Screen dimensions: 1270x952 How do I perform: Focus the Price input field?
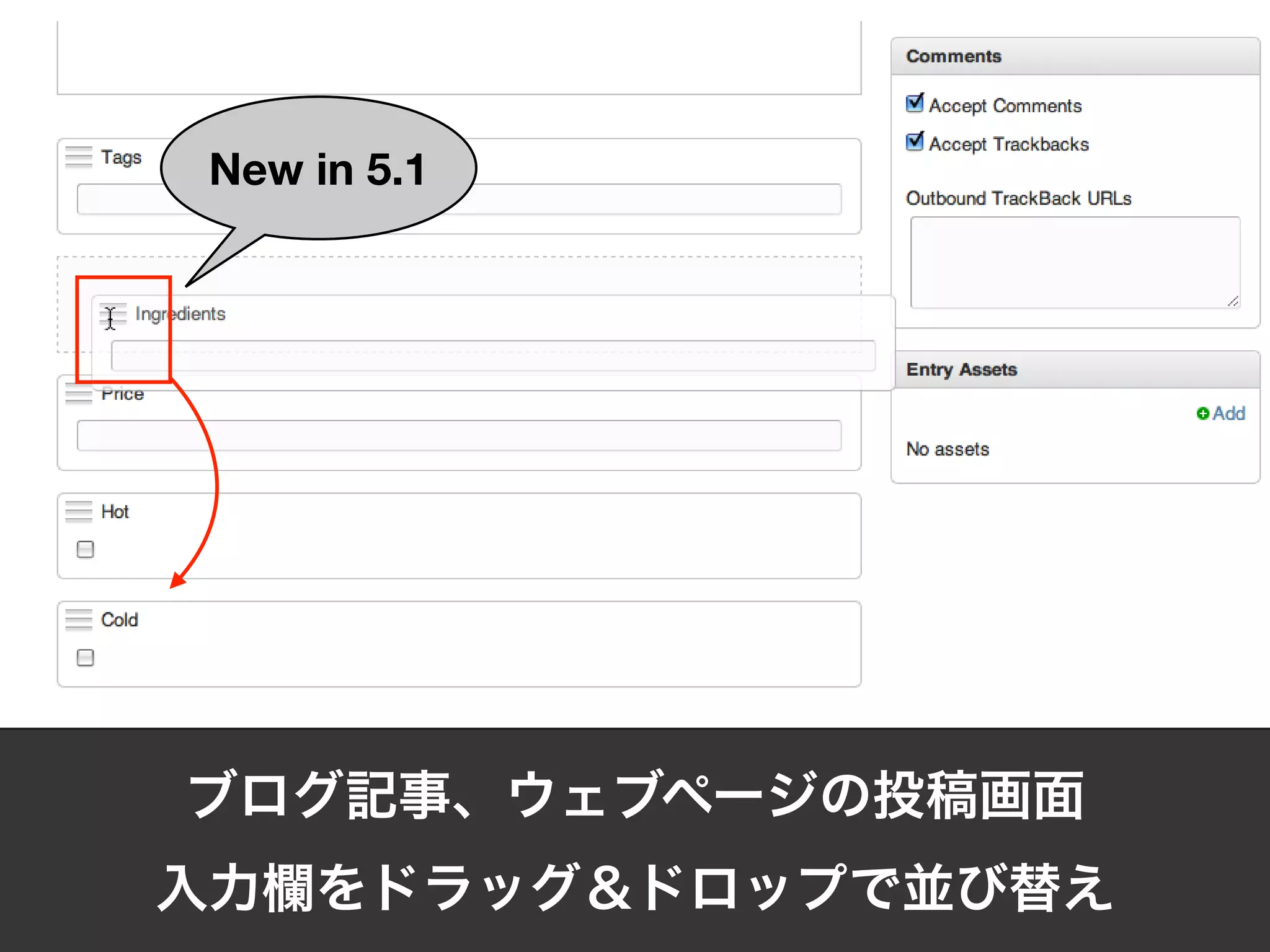click(x=459, y=436)
